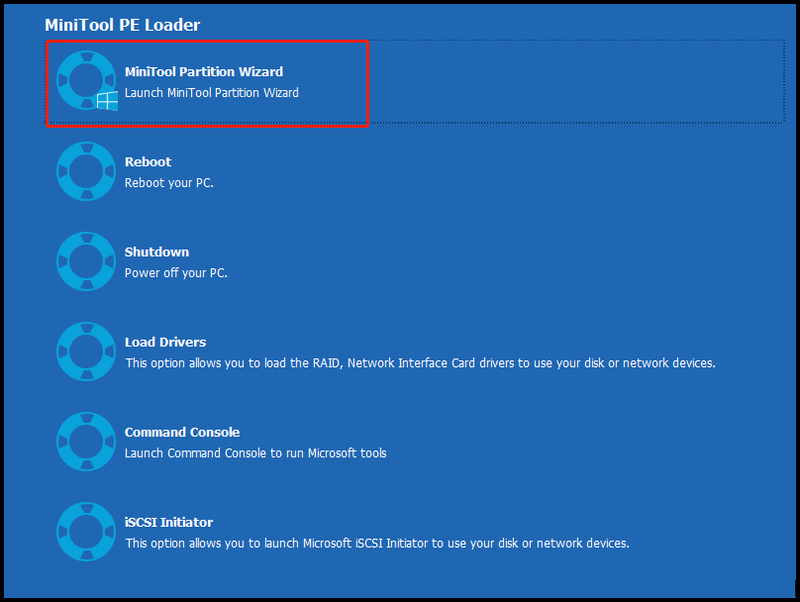Click the Shutdown lifebuoy icon
Viewport: 800px width, 602px height.
pos(86,261)
